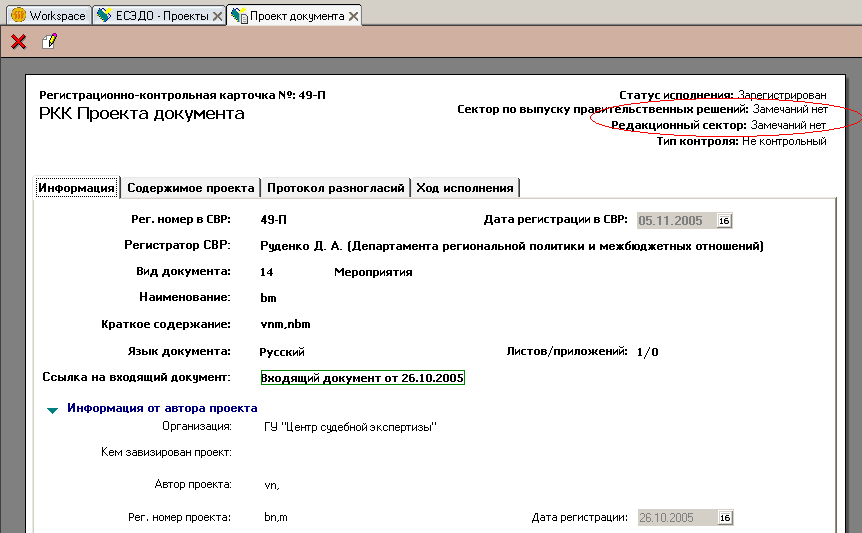Click the Информация от автора проекта heading
Screen dimensions: 862x533
tap(162, 408)
